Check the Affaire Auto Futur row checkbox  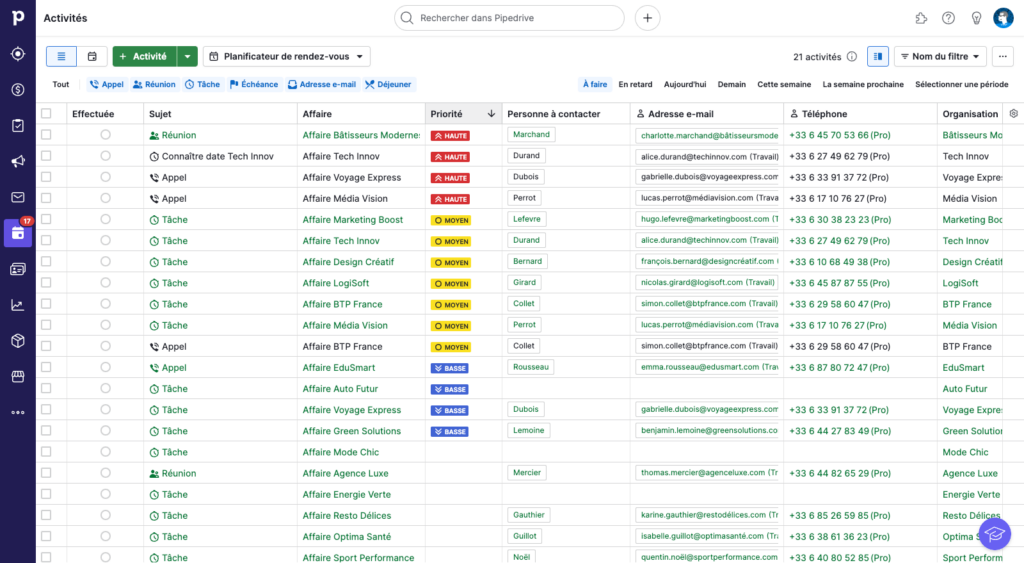tap(46, 389)
